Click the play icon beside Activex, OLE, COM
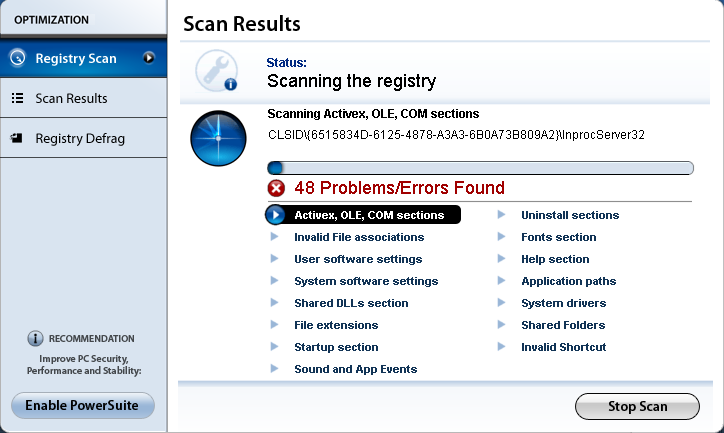This screenshot has width=724, height=433. coord(276,215)
